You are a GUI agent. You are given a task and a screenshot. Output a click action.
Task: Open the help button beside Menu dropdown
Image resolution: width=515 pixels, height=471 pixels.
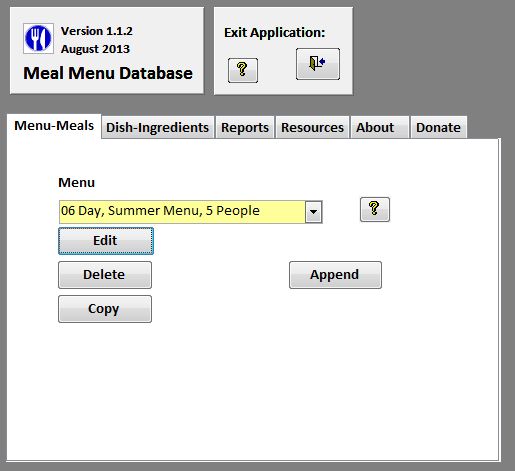tap(375, 209)
